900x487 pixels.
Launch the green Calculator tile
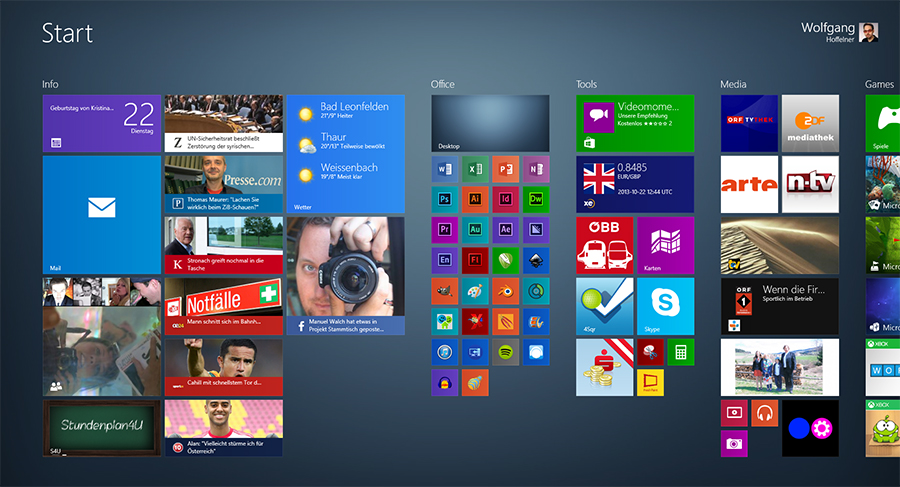click(681, 352)
